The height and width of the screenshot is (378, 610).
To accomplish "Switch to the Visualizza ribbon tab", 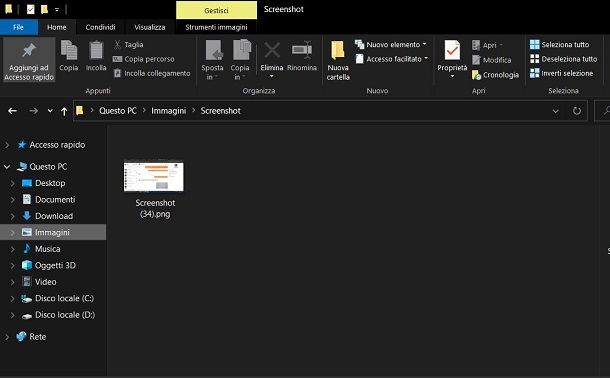I will point(150,27).
